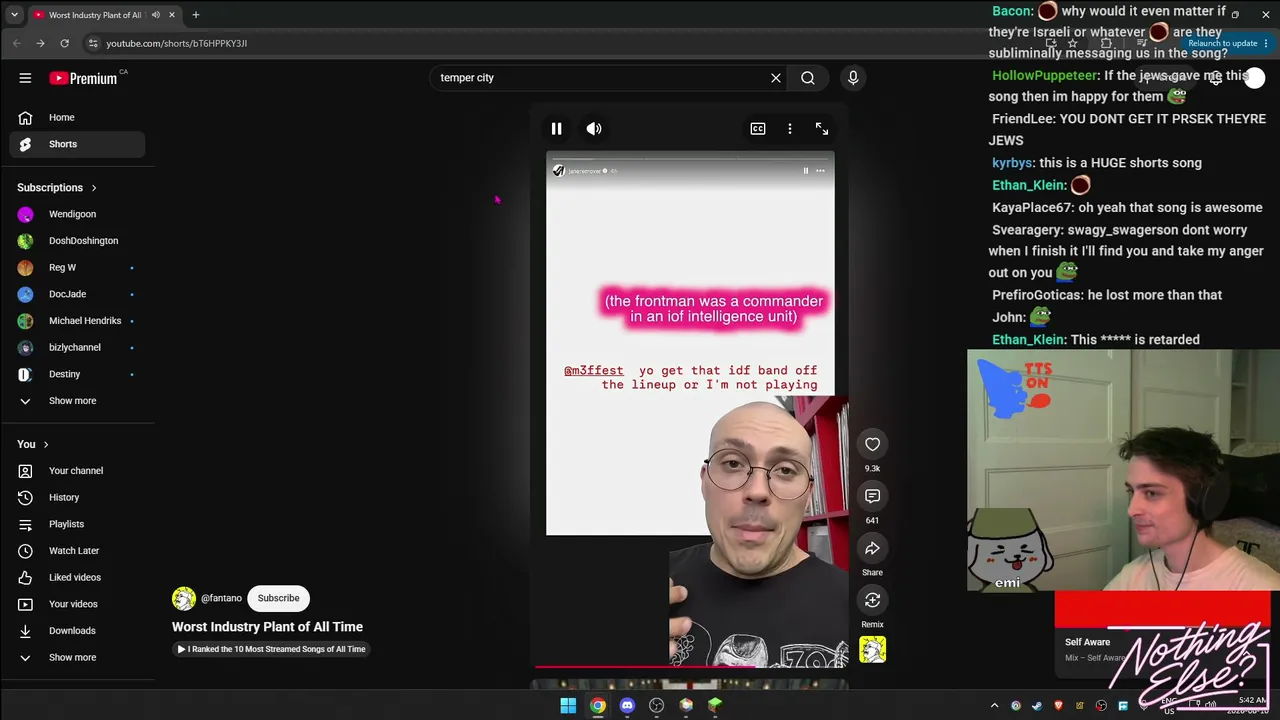
Task: Open the Short's more options menu
Action: (790, 129)
